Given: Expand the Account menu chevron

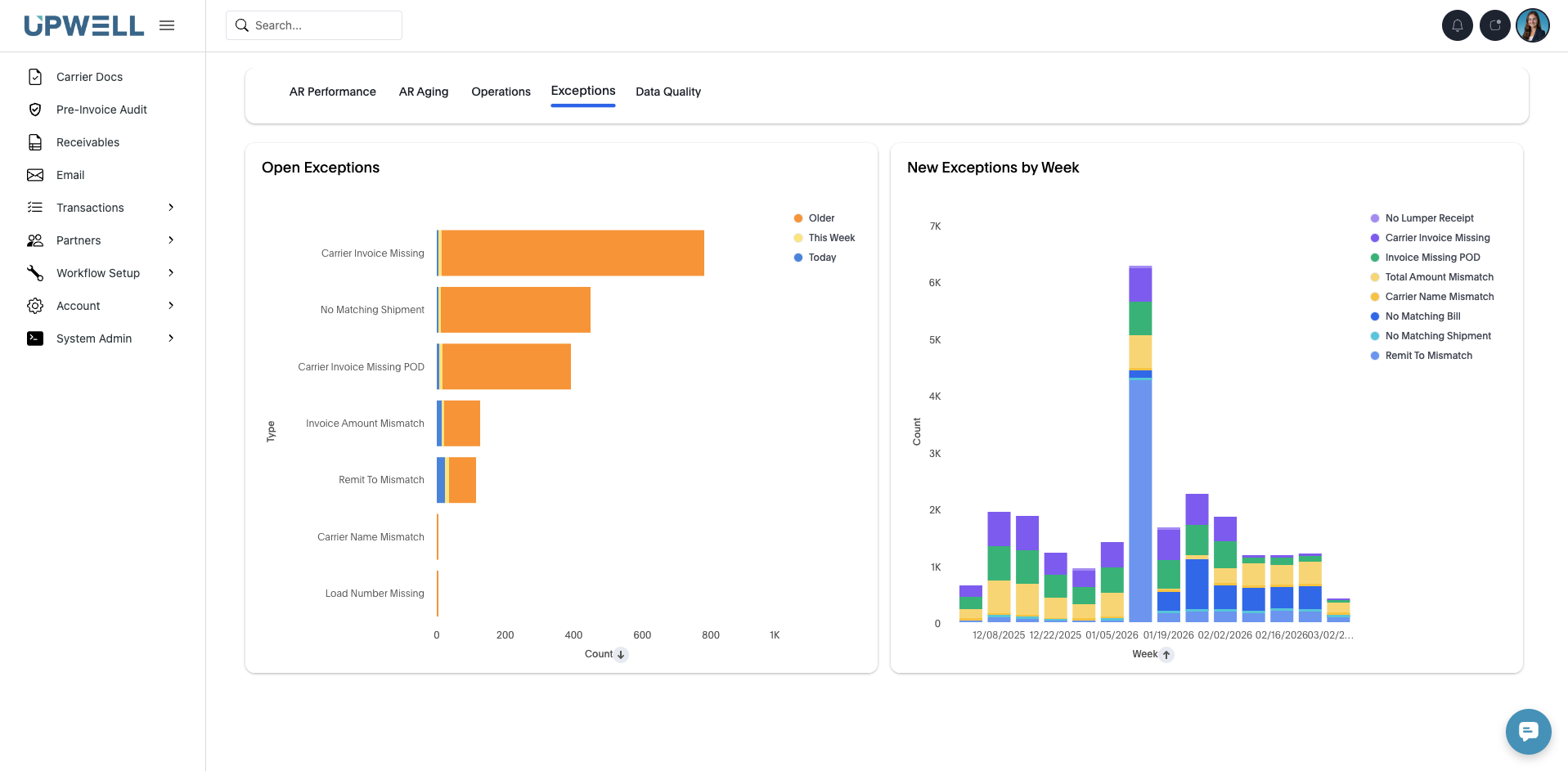Looking at the screenshot, I should [x=171, y=305].
